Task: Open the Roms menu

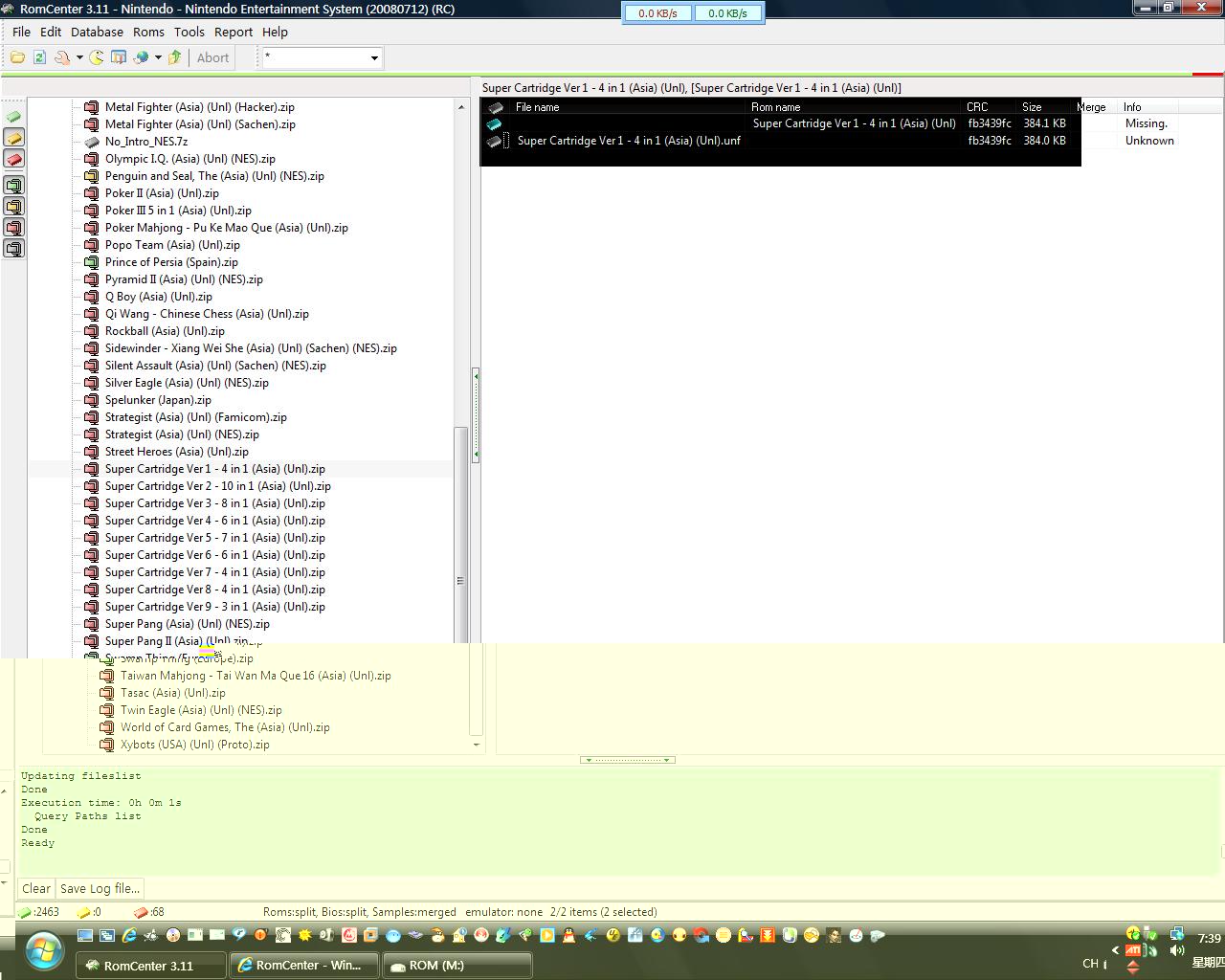Action: (x=148, y=32)
